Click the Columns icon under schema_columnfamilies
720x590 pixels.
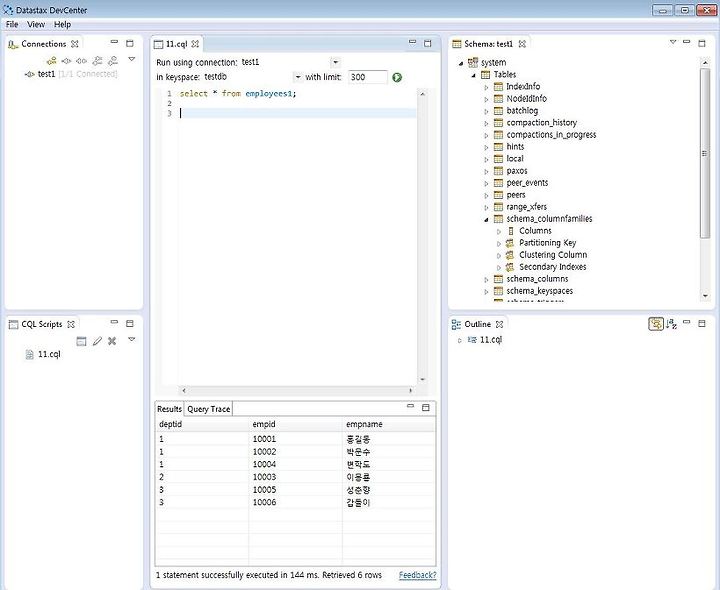click(511, 231)
